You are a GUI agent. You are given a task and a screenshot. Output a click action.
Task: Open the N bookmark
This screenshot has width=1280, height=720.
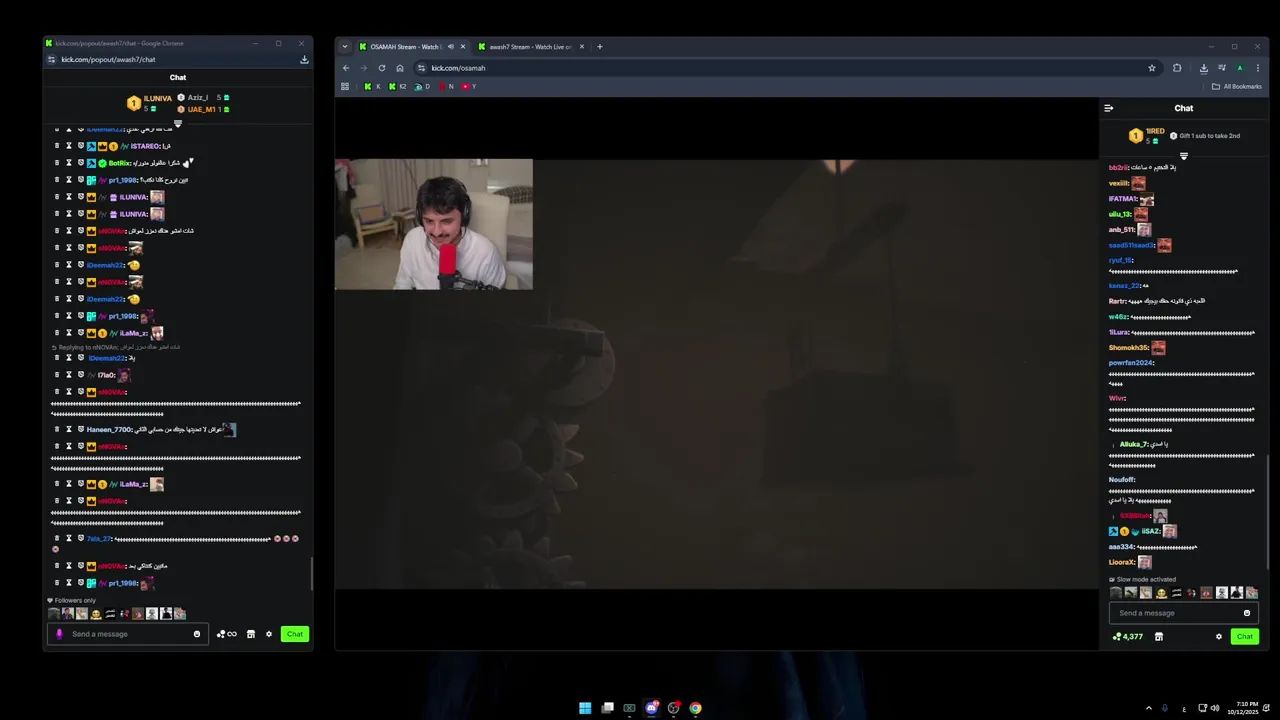[x=446, y=87]
